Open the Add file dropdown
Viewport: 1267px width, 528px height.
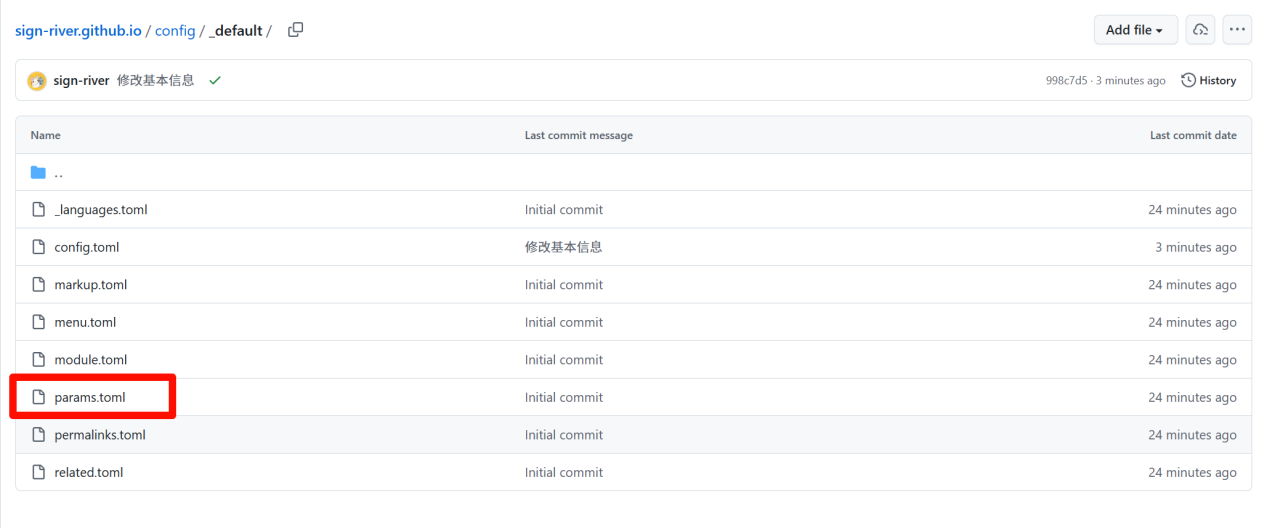[x=1136, y=30]
